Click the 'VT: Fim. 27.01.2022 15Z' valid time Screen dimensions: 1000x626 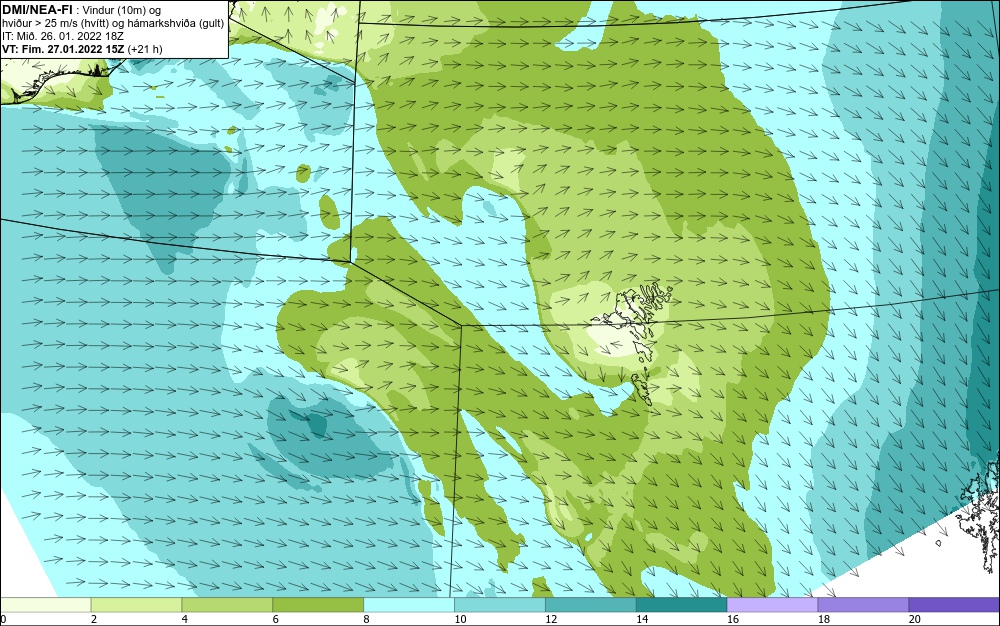(x=63, y=49)
